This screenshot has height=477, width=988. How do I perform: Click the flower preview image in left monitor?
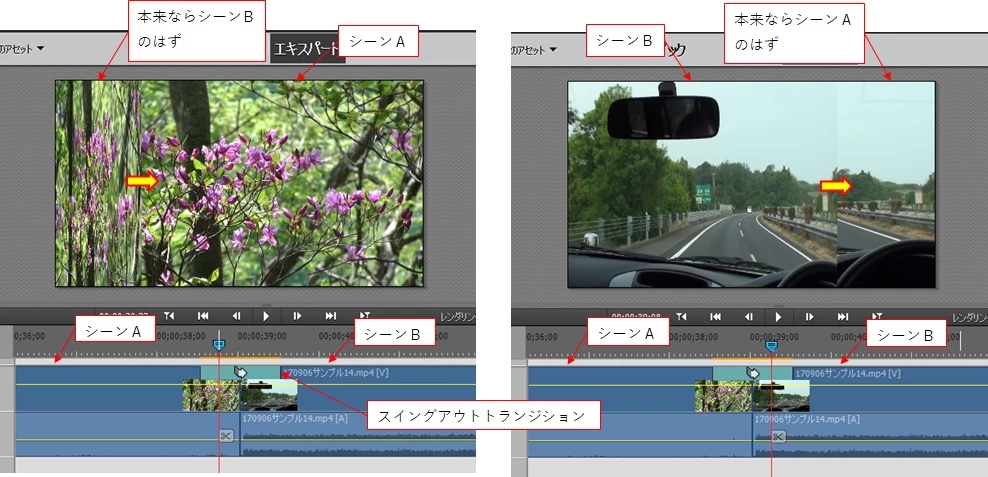(239, 183)
